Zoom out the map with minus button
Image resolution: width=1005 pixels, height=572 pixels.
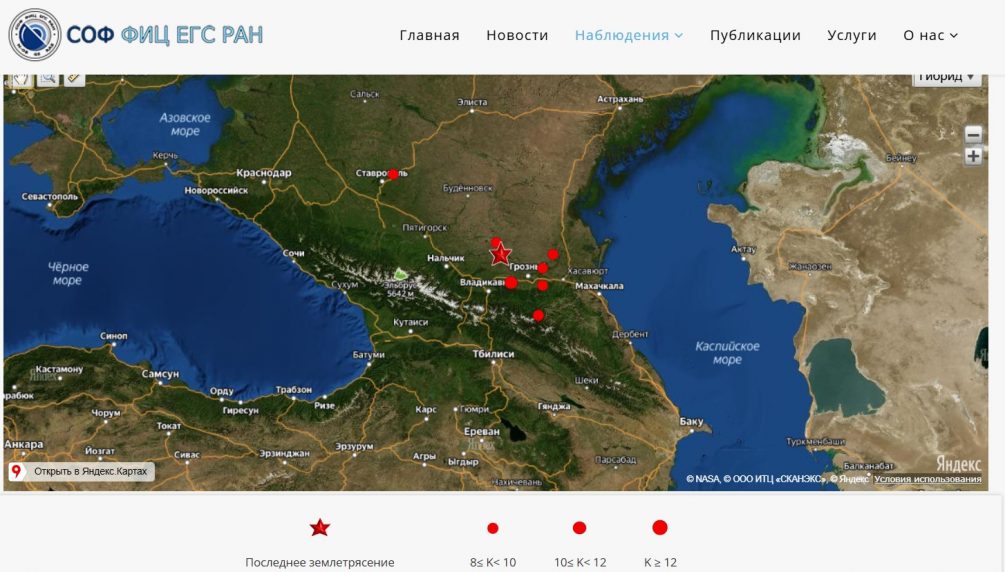click(x=973, y=135)
